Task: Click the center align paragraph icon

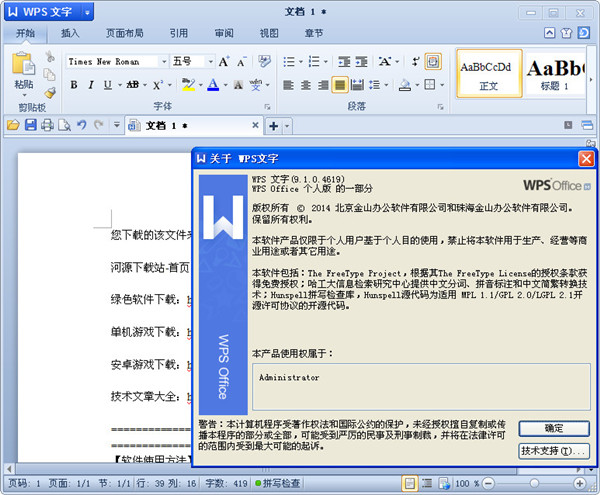Action: click(x=305, y=85)
